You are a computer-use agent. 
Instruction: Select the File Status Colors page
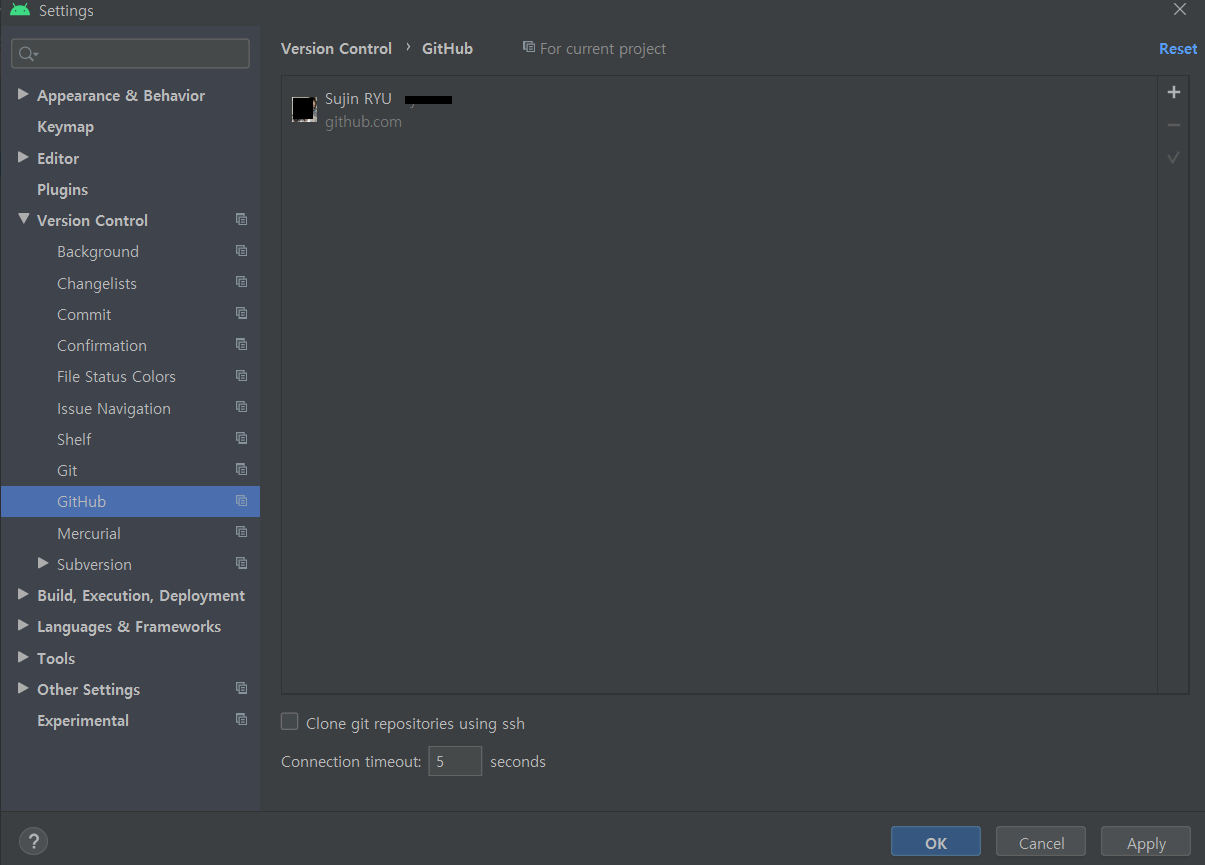tap(116, 377)
